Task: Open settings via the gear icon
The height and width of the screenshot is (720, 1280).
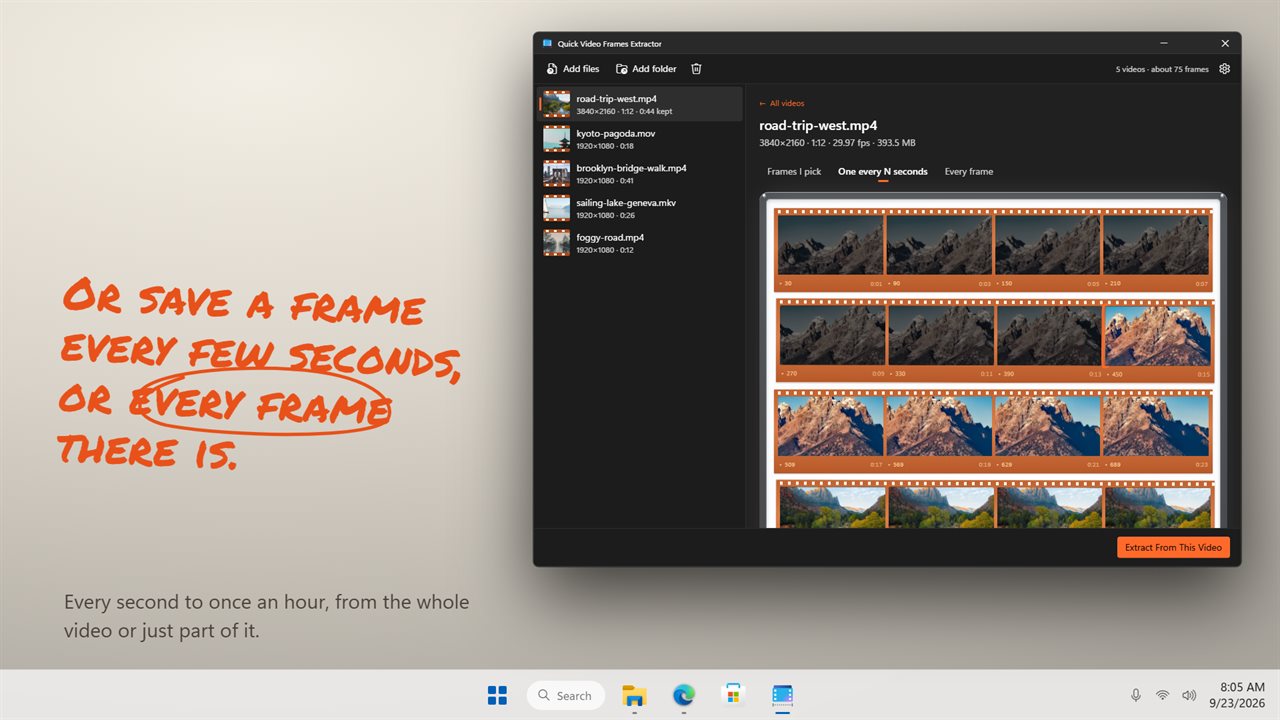Action: coord(1225,69)
